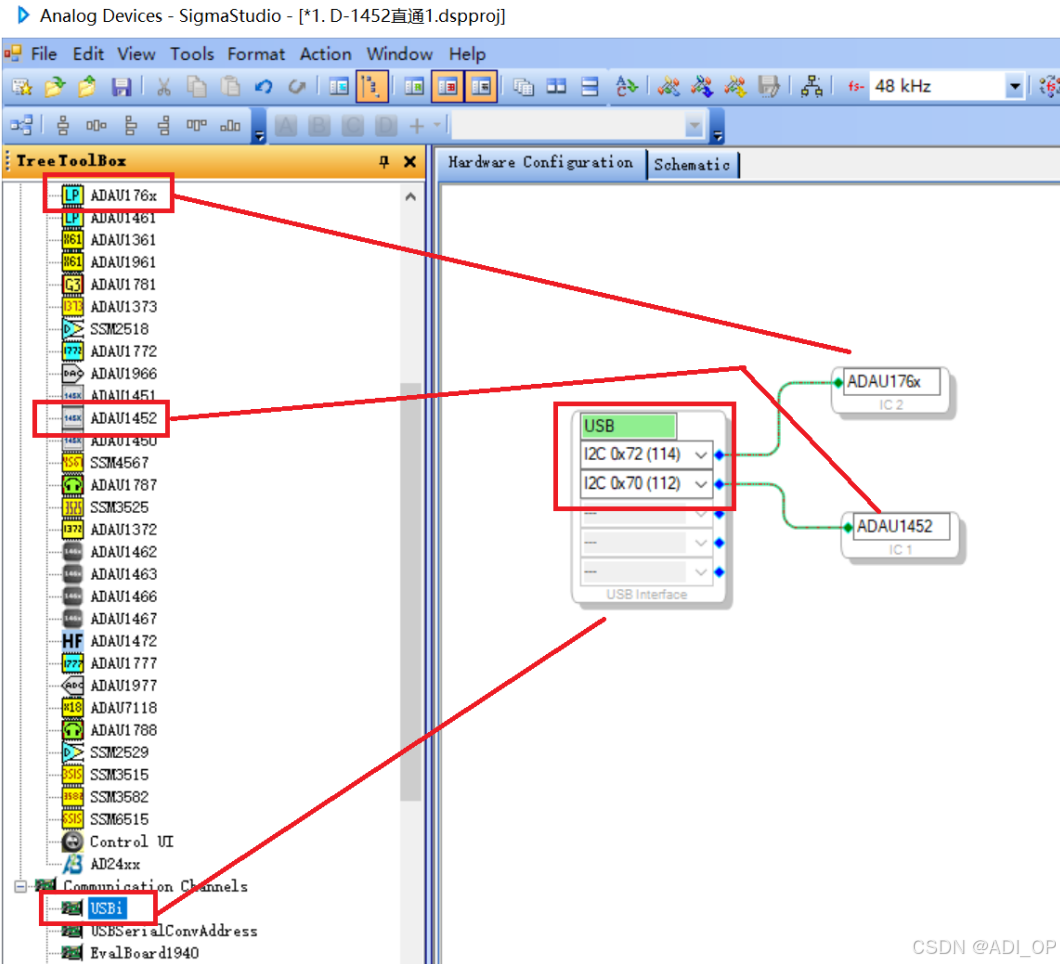Click the green USB header label

coord(628,426)
